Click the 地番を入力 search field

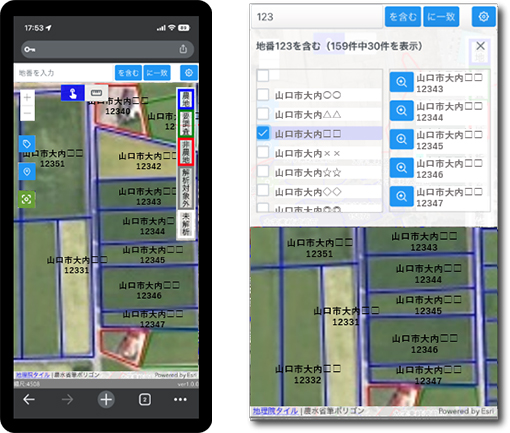pos(64,73)
